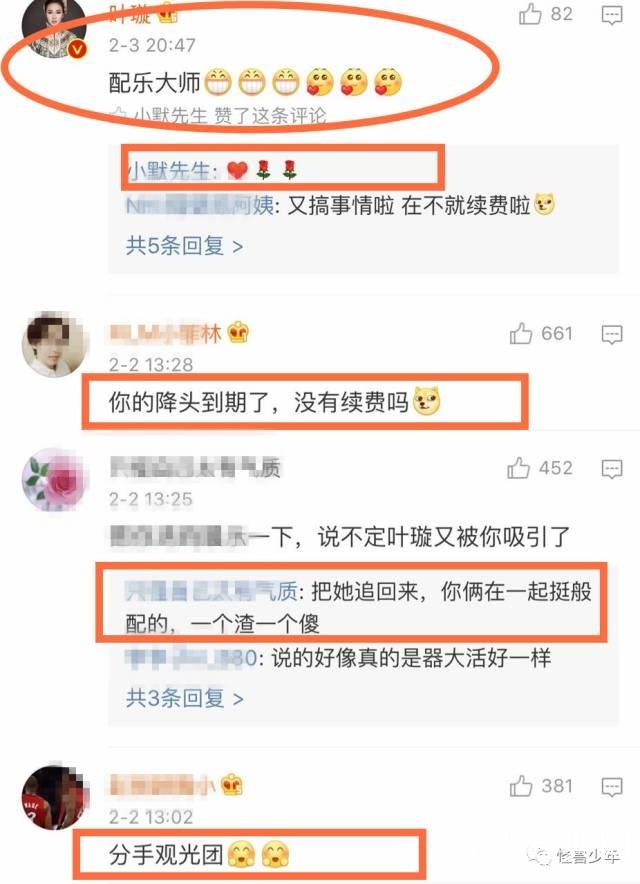Open avatar of the 2-2 13:28 commenter
Viewport: 640px width, 884px height.
[x=55, y=344]
